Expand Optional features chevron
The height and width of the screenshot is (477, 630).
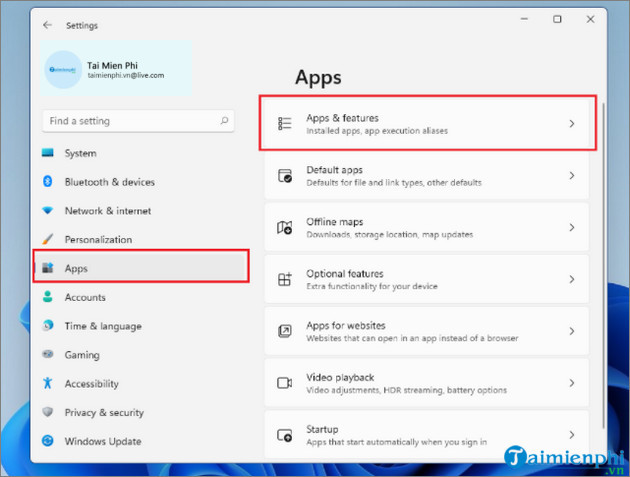coord(572,279)
